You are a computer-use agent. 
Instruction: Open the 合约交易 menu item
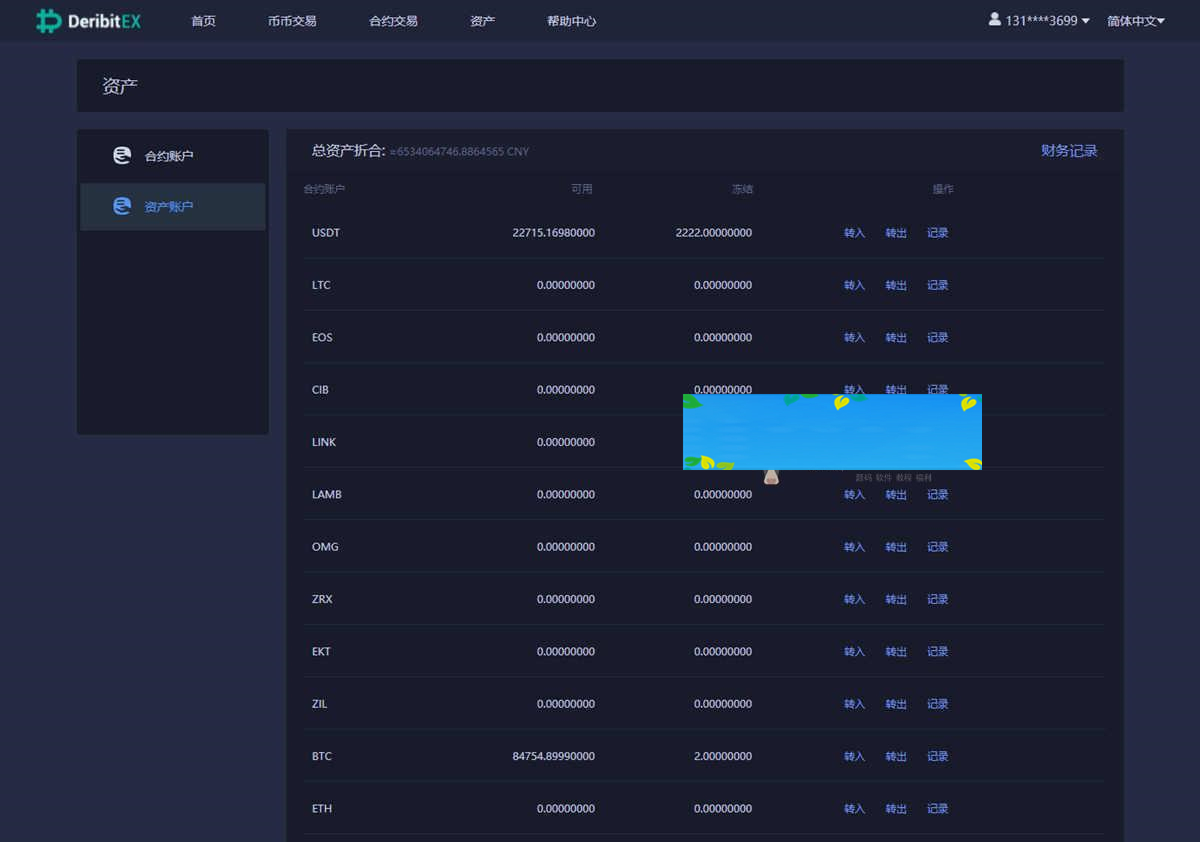coord(393,21)
